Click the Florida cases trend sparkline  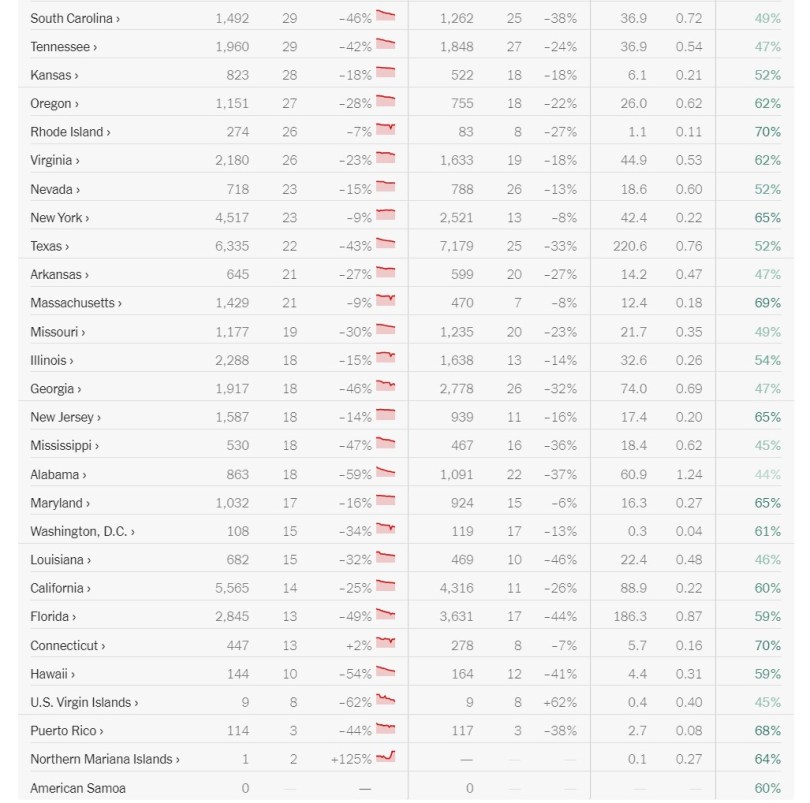tap(386, 615)
